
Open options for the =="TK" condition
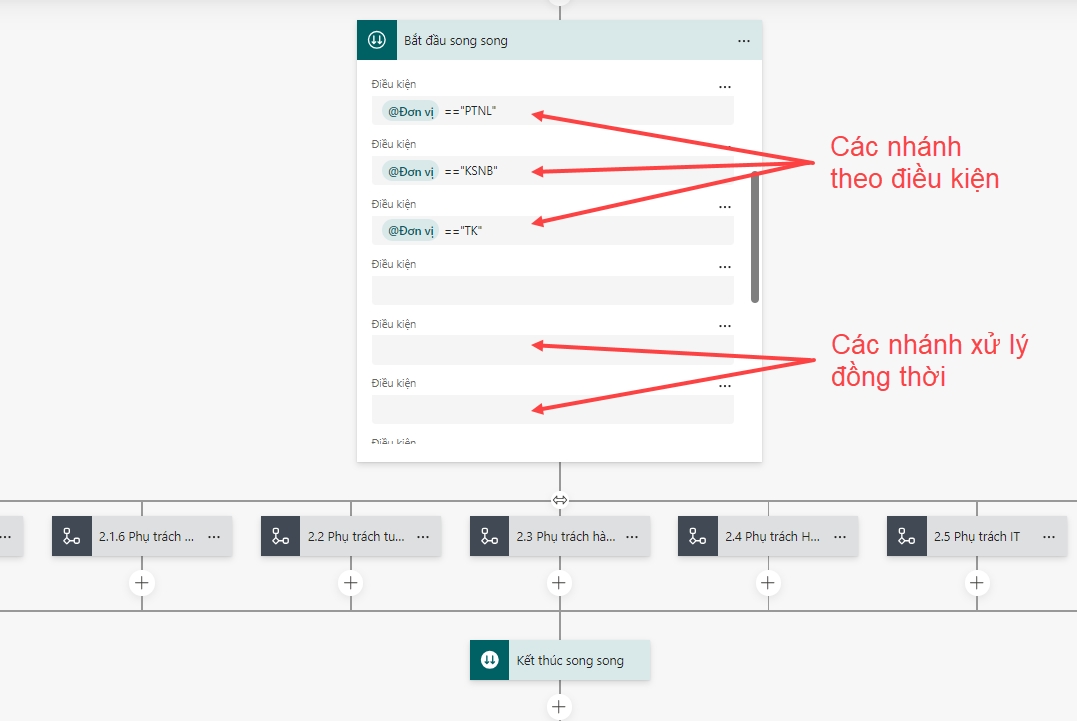coord(725,207)
